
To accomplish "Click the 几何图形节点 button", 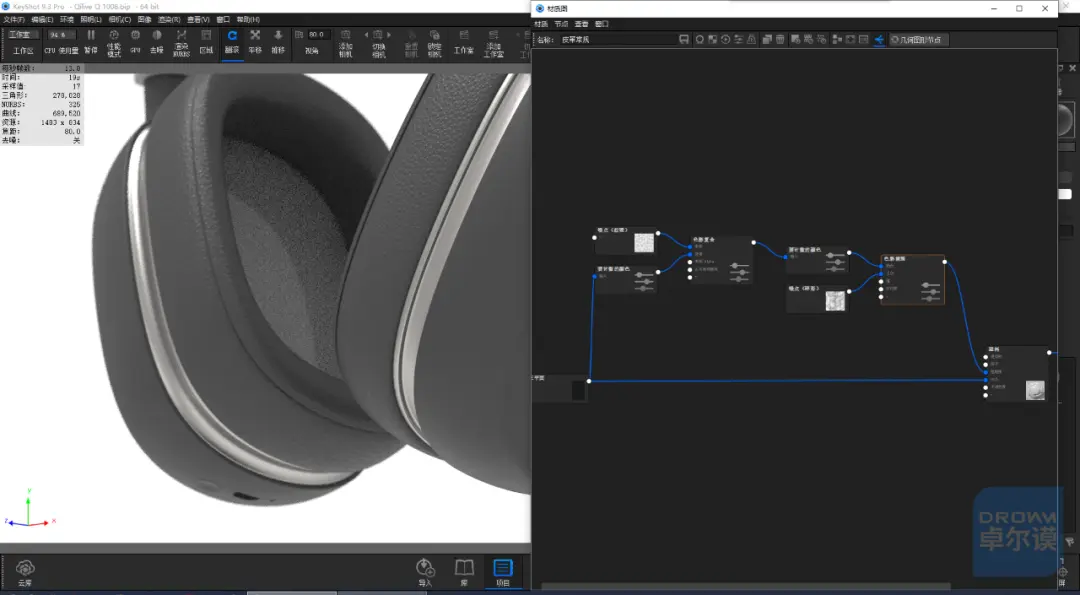I will click(916, 39).
